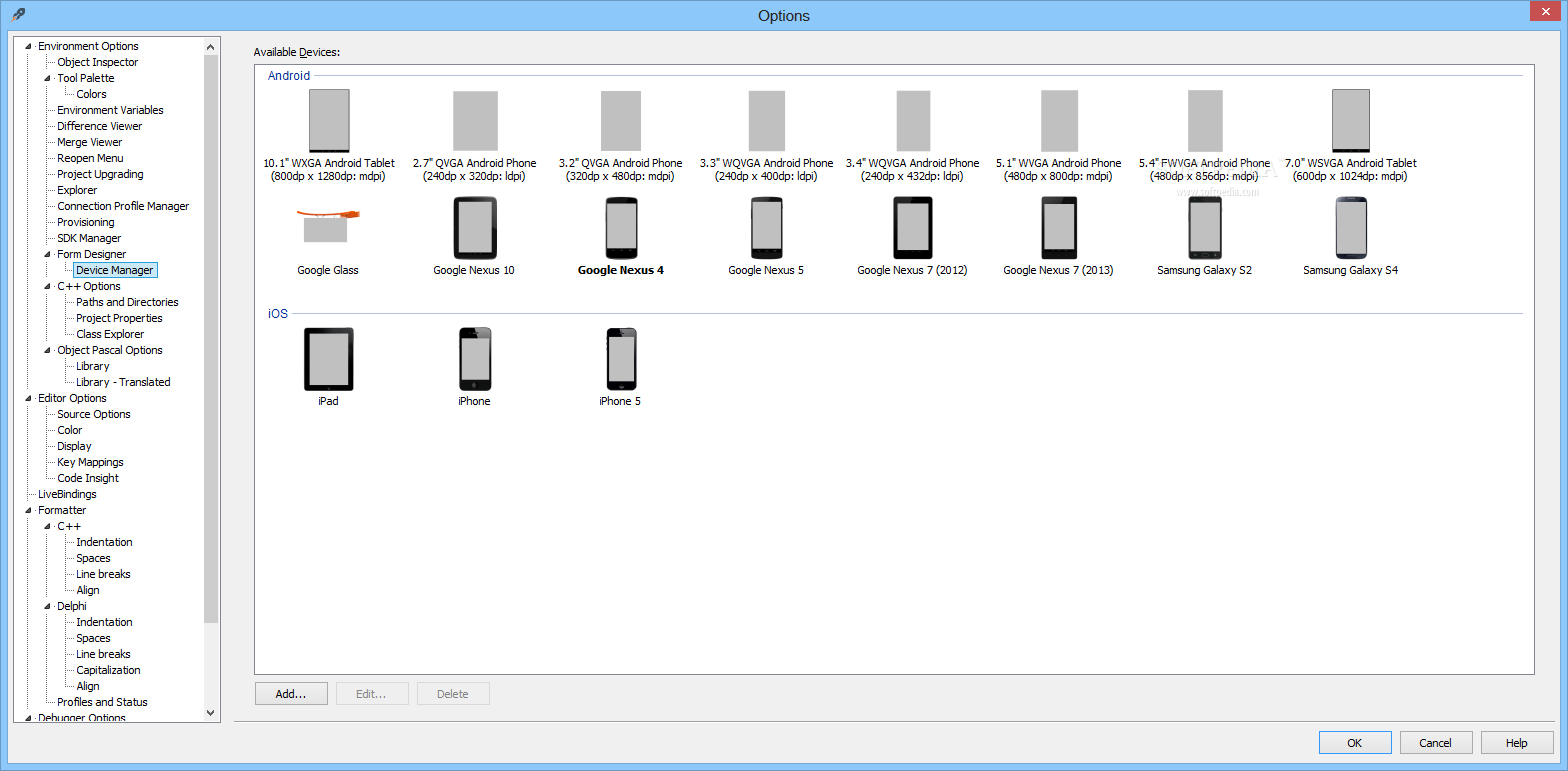Open the Reopen Menu page

[90, 158]
